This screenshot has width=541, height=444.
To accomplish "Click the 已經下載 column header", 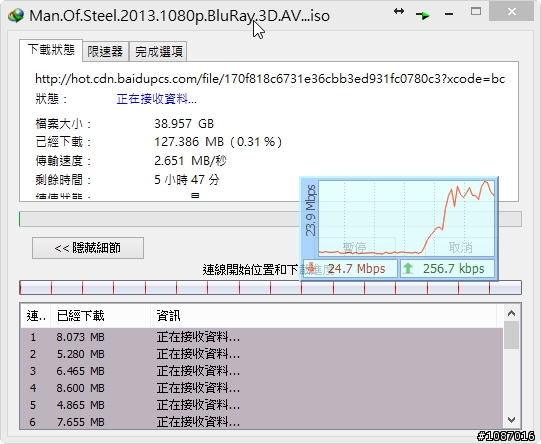I will point(100,316).
